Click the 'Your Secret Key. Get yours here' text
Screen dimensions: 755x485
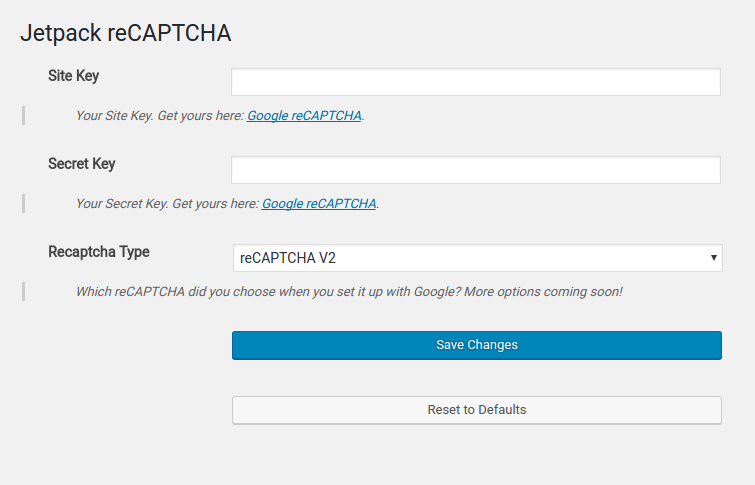(167, 204)
